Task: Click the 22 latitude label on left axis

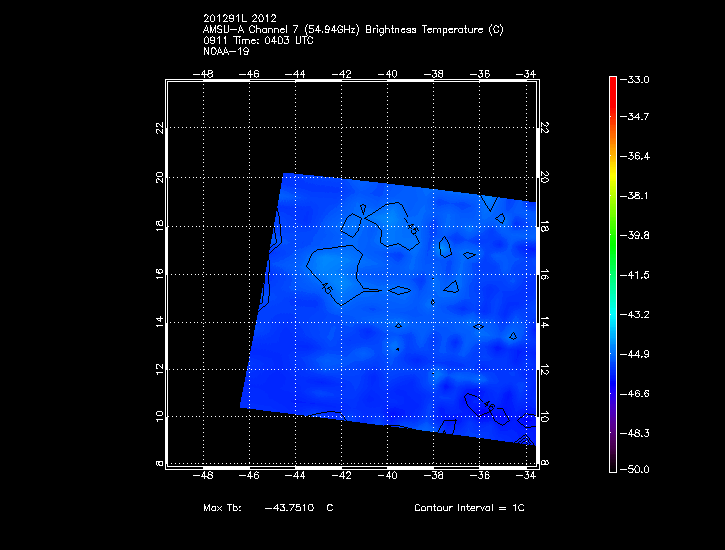Action: pos(157,128)
